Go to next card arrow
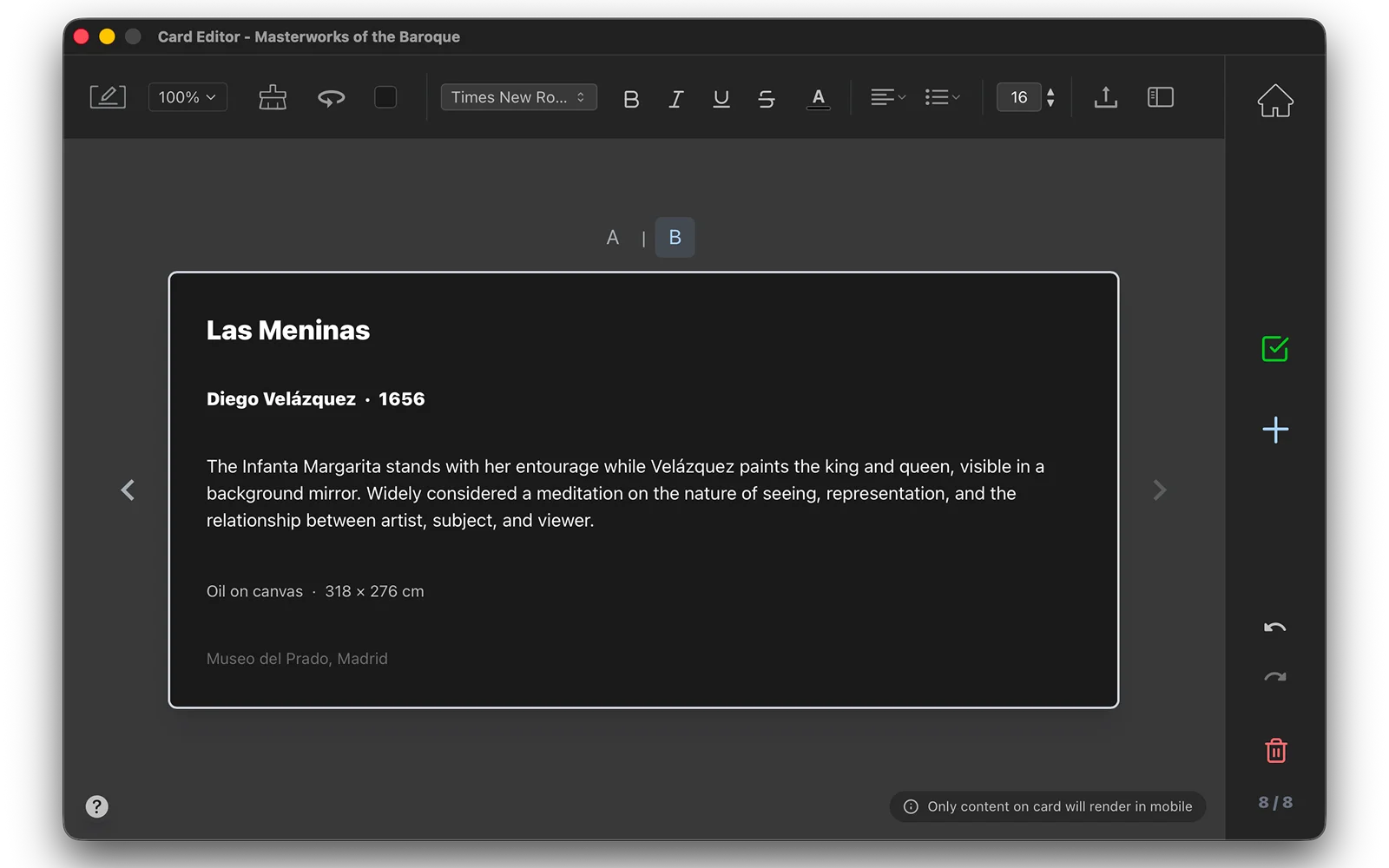This screenshot has width=1389, height=868. [1160, 490]
